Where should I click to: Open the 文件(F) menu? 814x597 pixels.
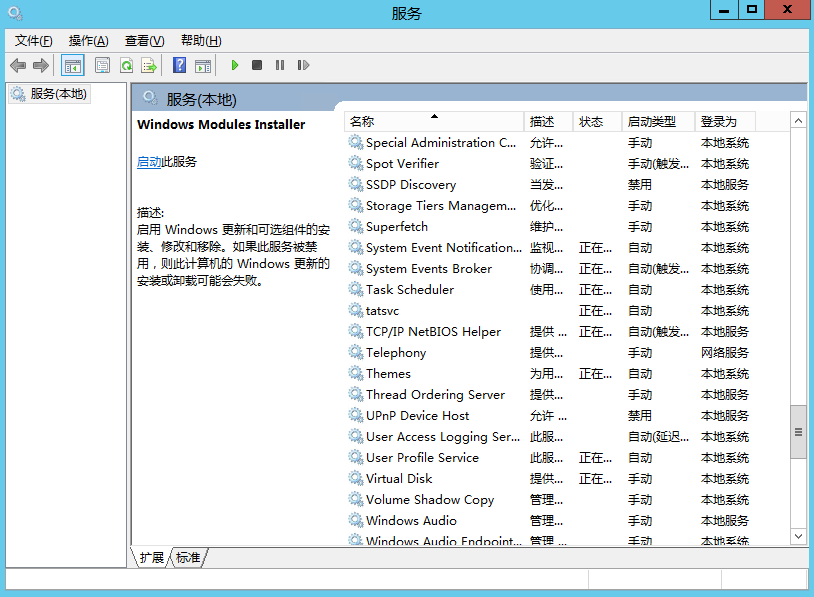pyautogui.click(x=34, y=40)
